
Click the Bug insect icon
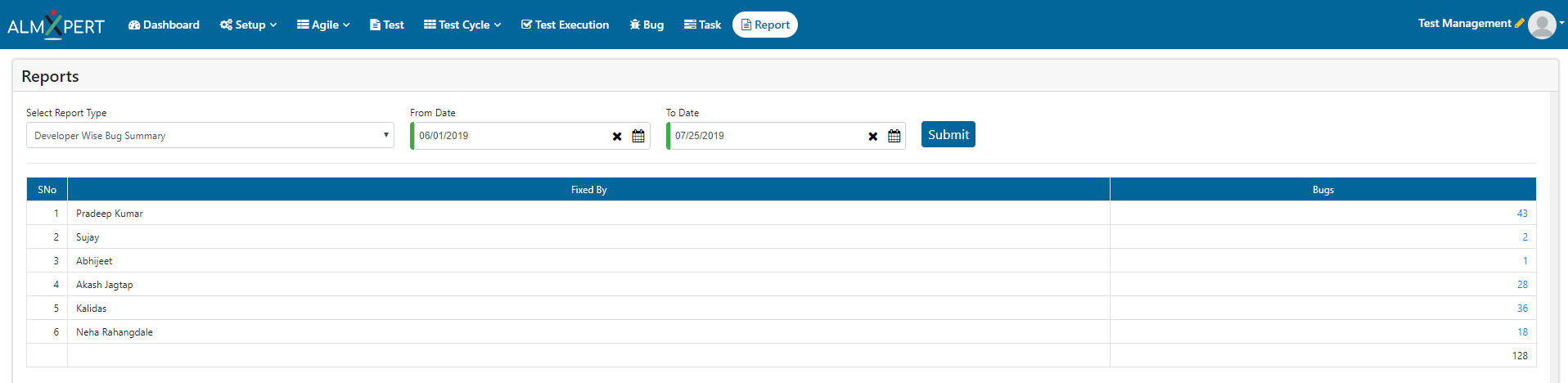(x=635, y=25)
